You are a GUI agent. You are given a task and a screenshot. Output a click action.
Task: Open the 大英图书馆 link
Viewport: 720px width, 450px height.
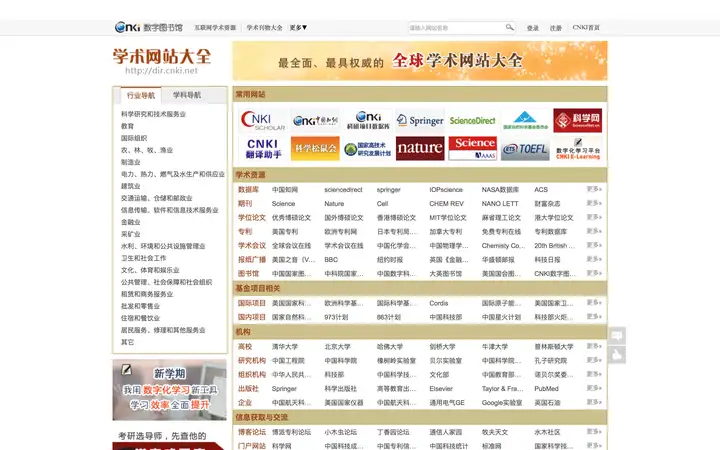click(445, 274)
